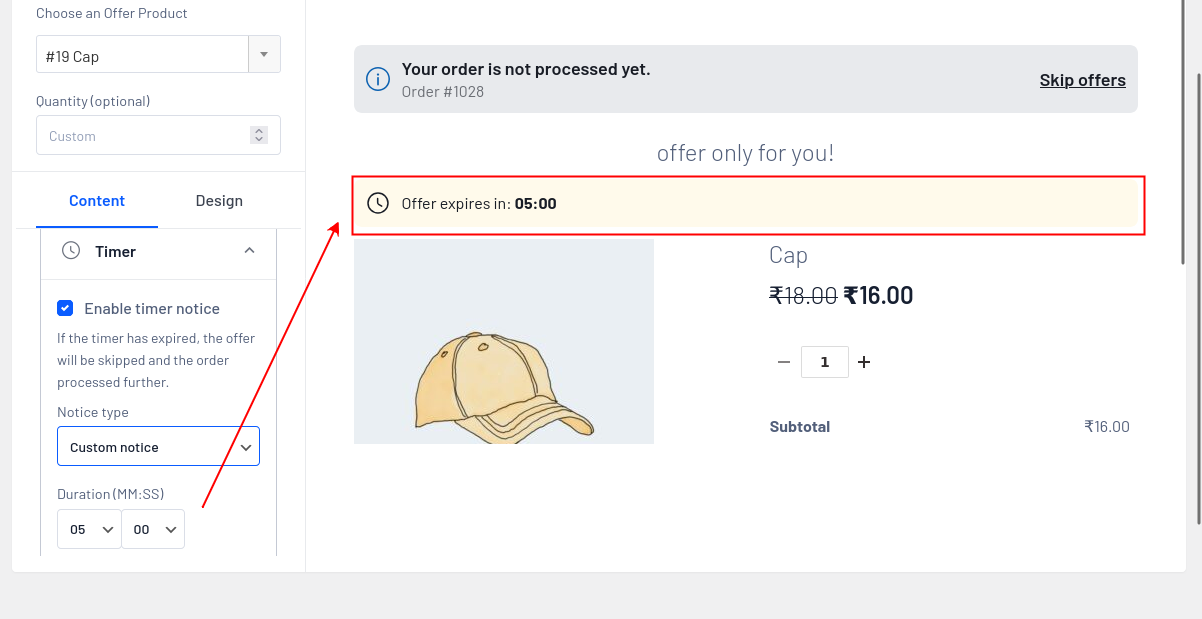Click the Cap product title

coord(788,255)
